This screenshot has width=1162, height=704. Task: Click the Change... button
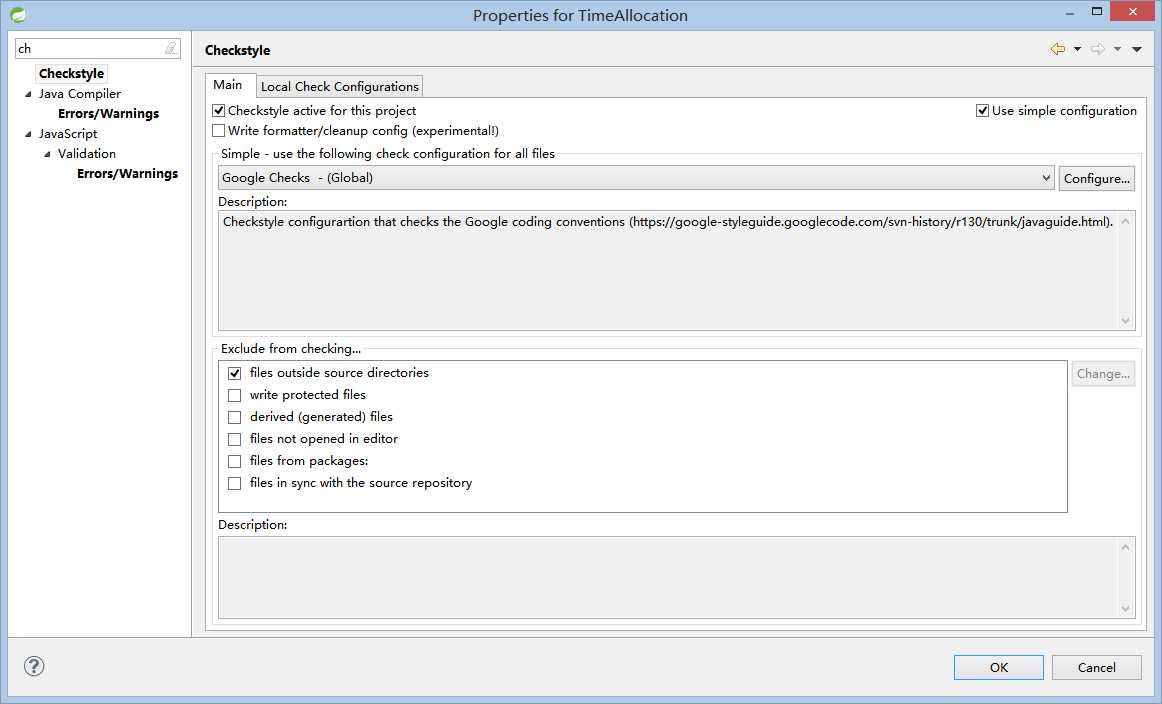(x=1103, y=373)
